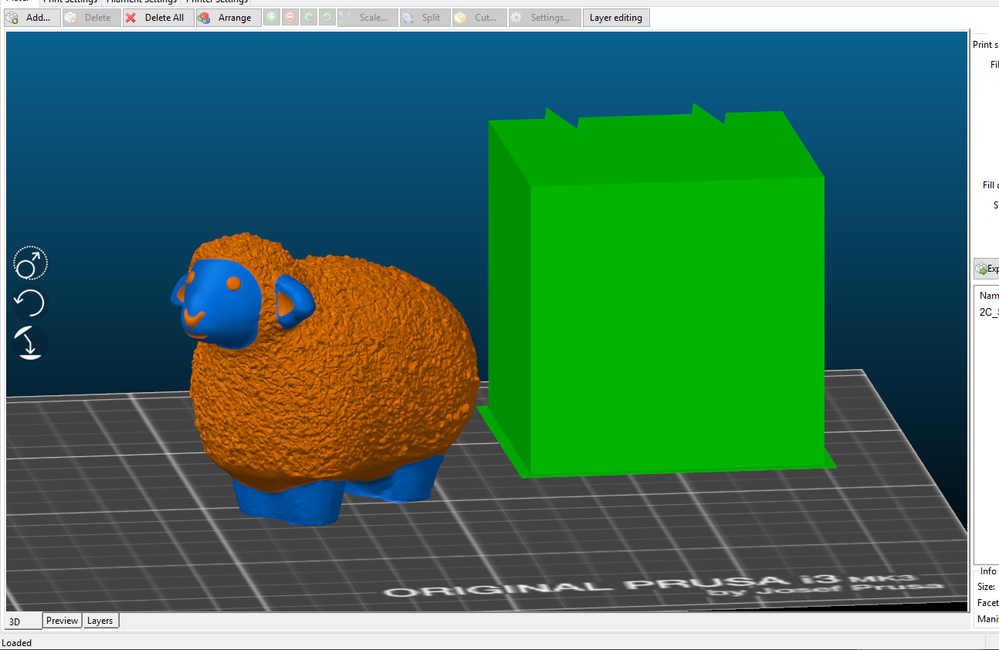Image resolution: width=999 pixels, height=650 pixels.
Task: Rotate 45° clockwise using toolbar icon
Action: click(x=327, y=18)
